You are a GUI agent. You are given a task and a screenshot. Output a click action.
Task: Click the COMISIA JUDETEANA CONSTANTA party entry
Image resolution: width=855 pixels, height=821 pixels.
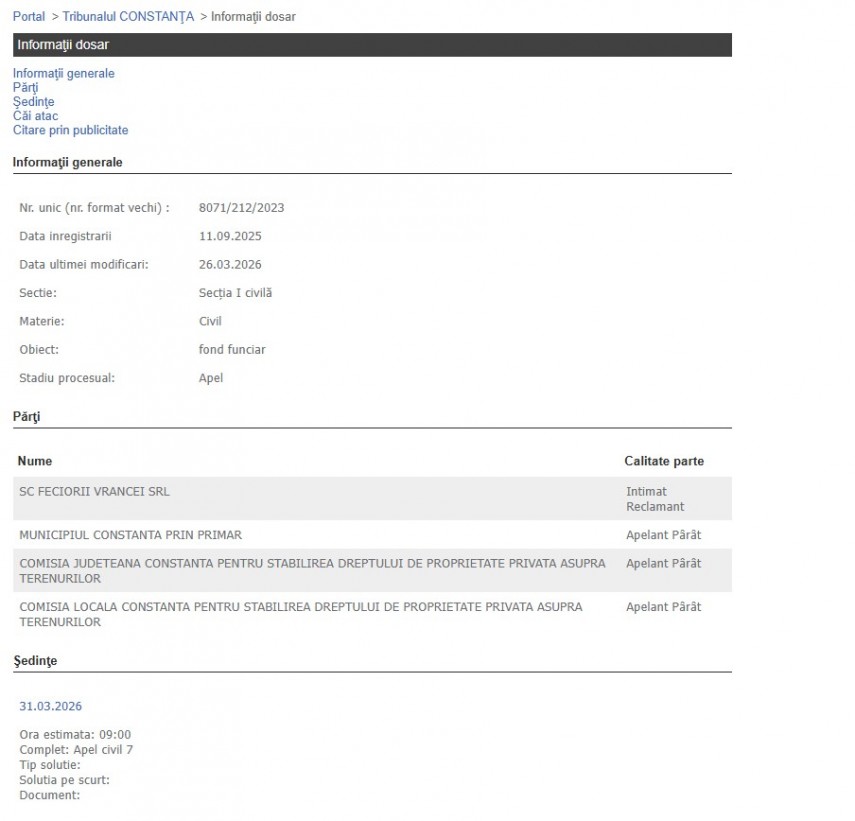tap(312, 570)
